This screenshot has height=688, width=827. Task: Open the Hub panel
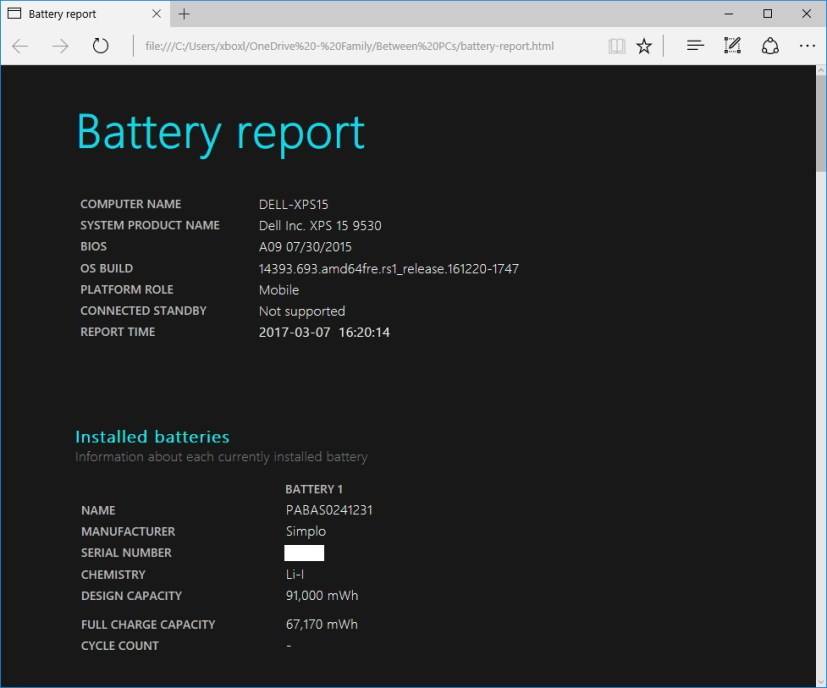point(694,45)
